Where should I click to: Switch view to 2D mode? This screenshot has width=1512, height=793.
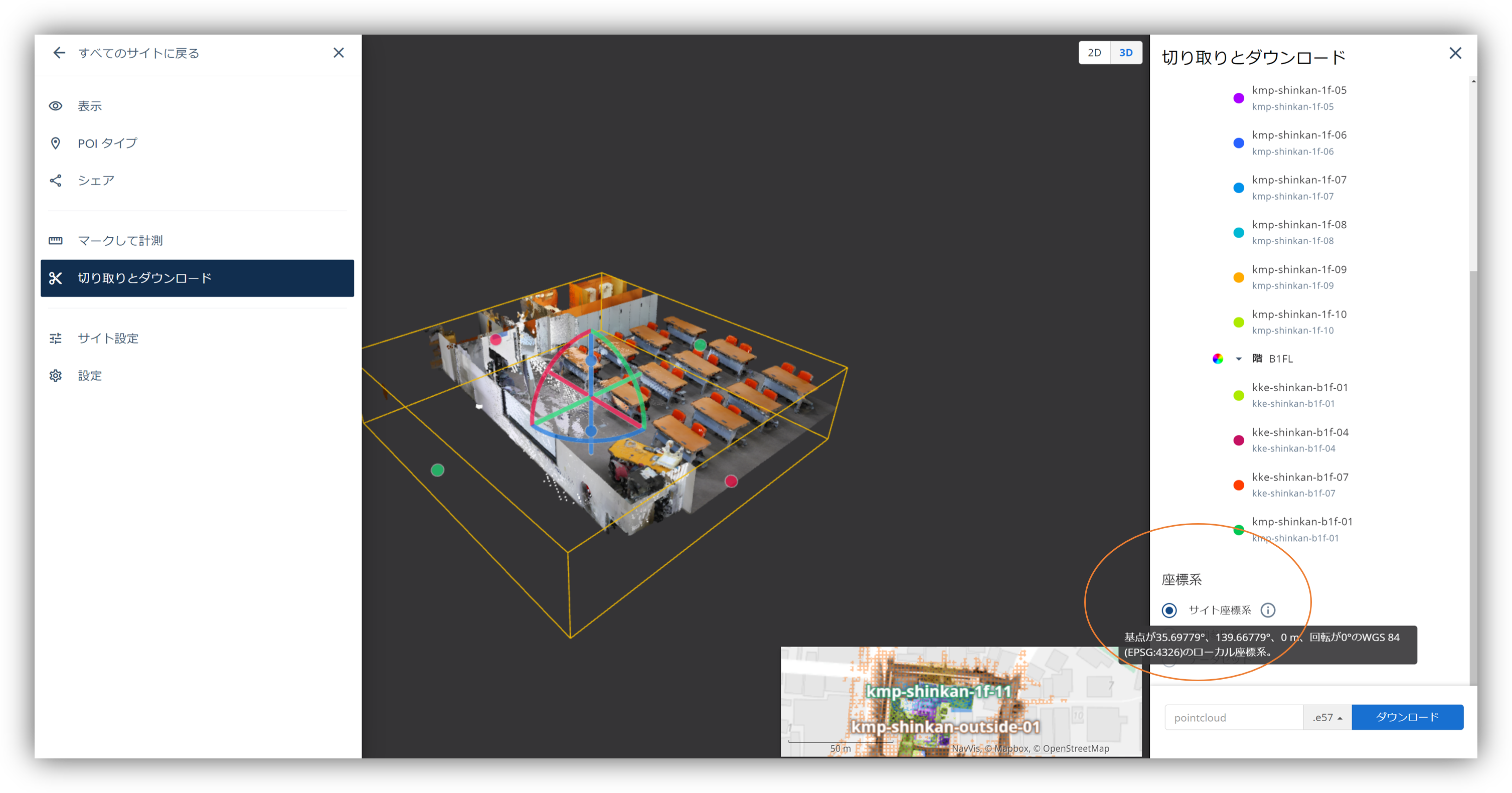point(1094,53)
